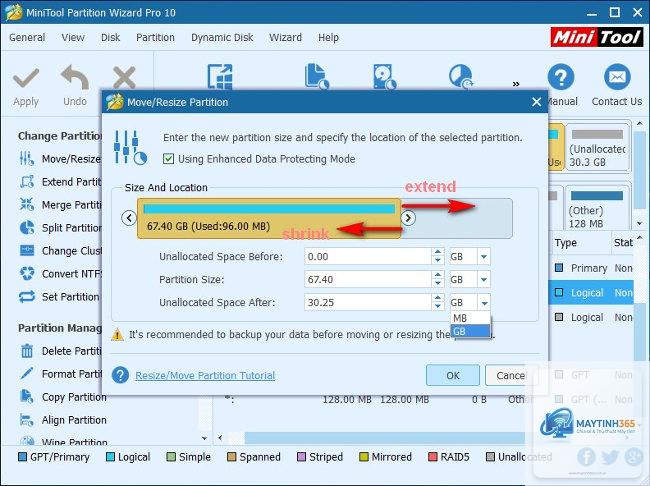Select Change Cluster Size in side panel
This screenshot has width=650, height=486.
(x=60, y=251)
